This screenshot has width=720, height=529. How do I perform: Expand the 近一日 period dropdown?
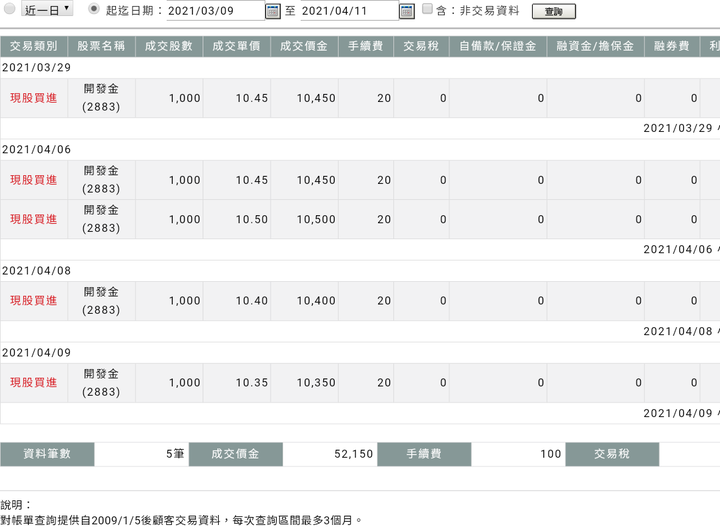pyautogui.click(x=47, y=9)
